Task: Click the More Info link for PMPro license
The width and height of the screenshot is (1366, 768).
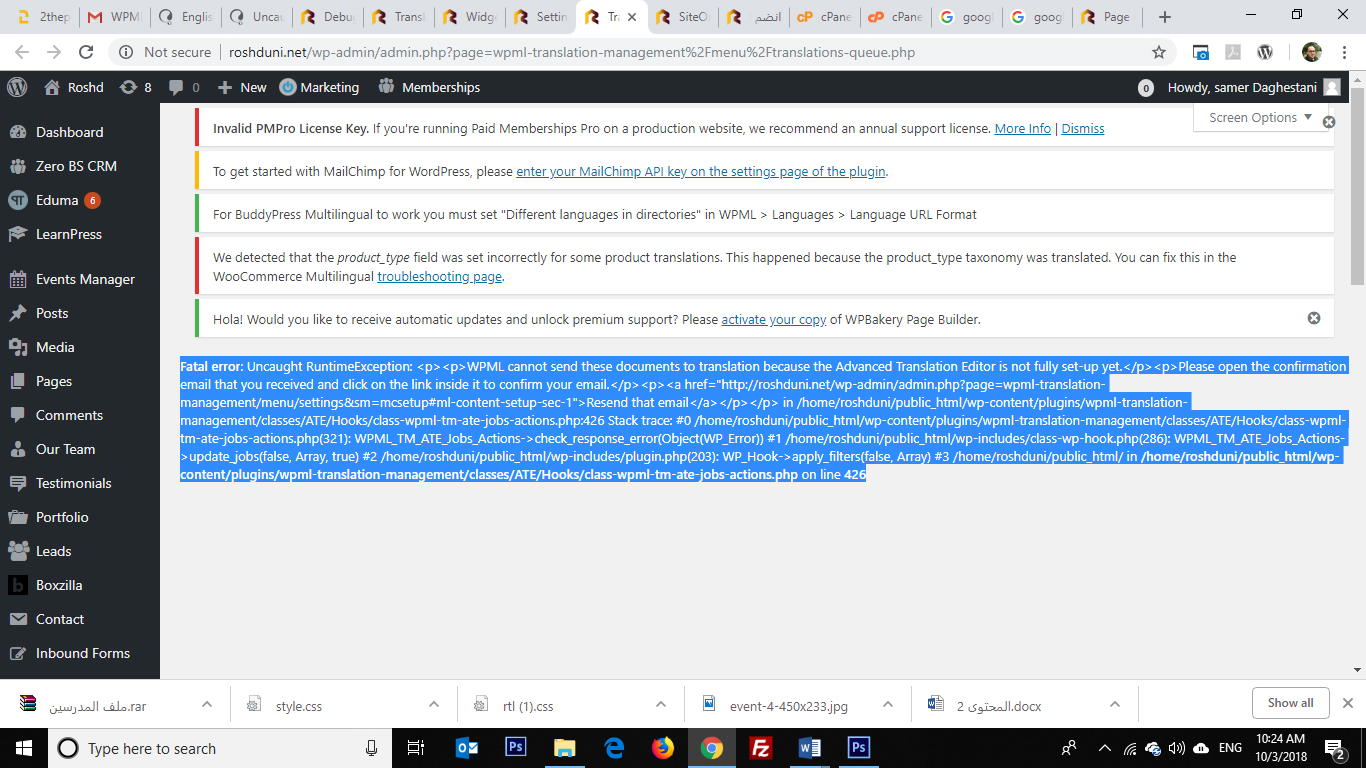Action: click(x=1022, y=128)
